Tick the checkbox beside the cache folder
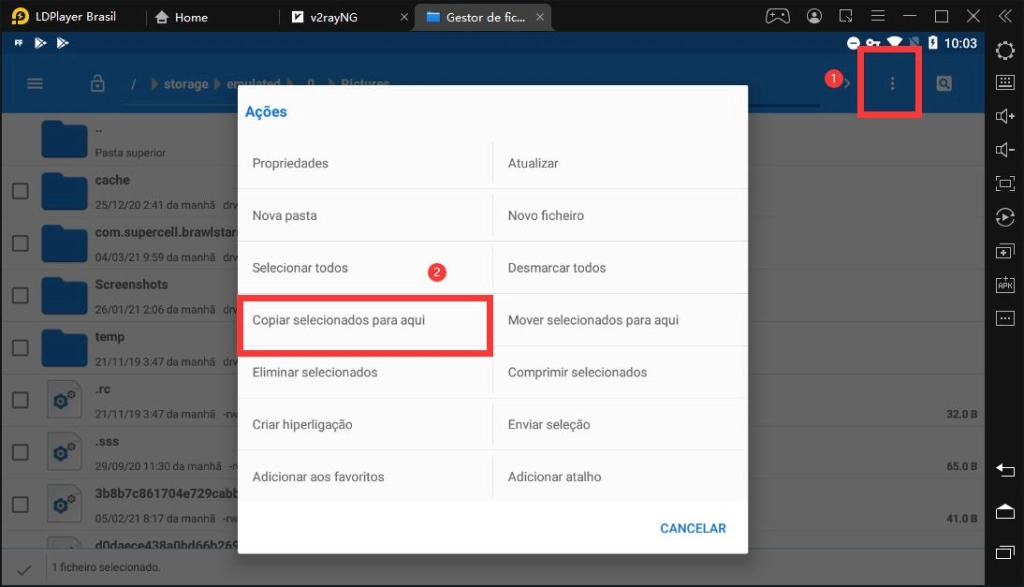The width and height of the screenshot is (1024, 587). (x=20, y=191)
